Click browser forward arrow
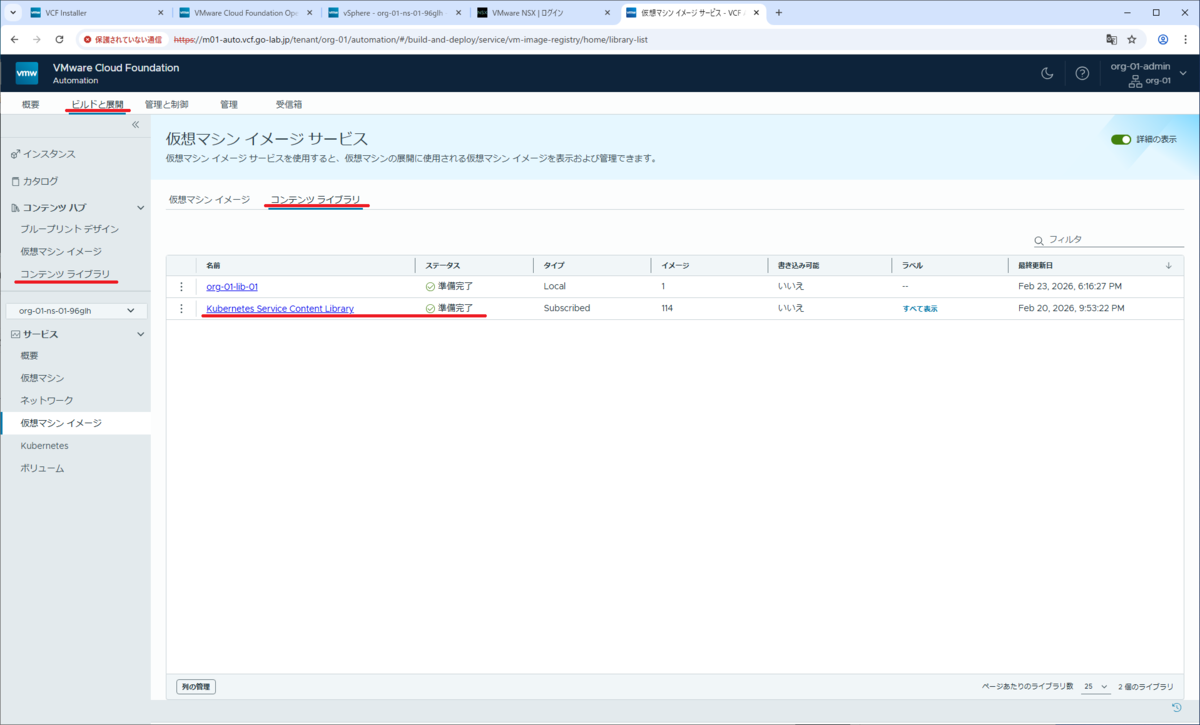The width and height of the screenshot is (1200, 725). [37, 40]
